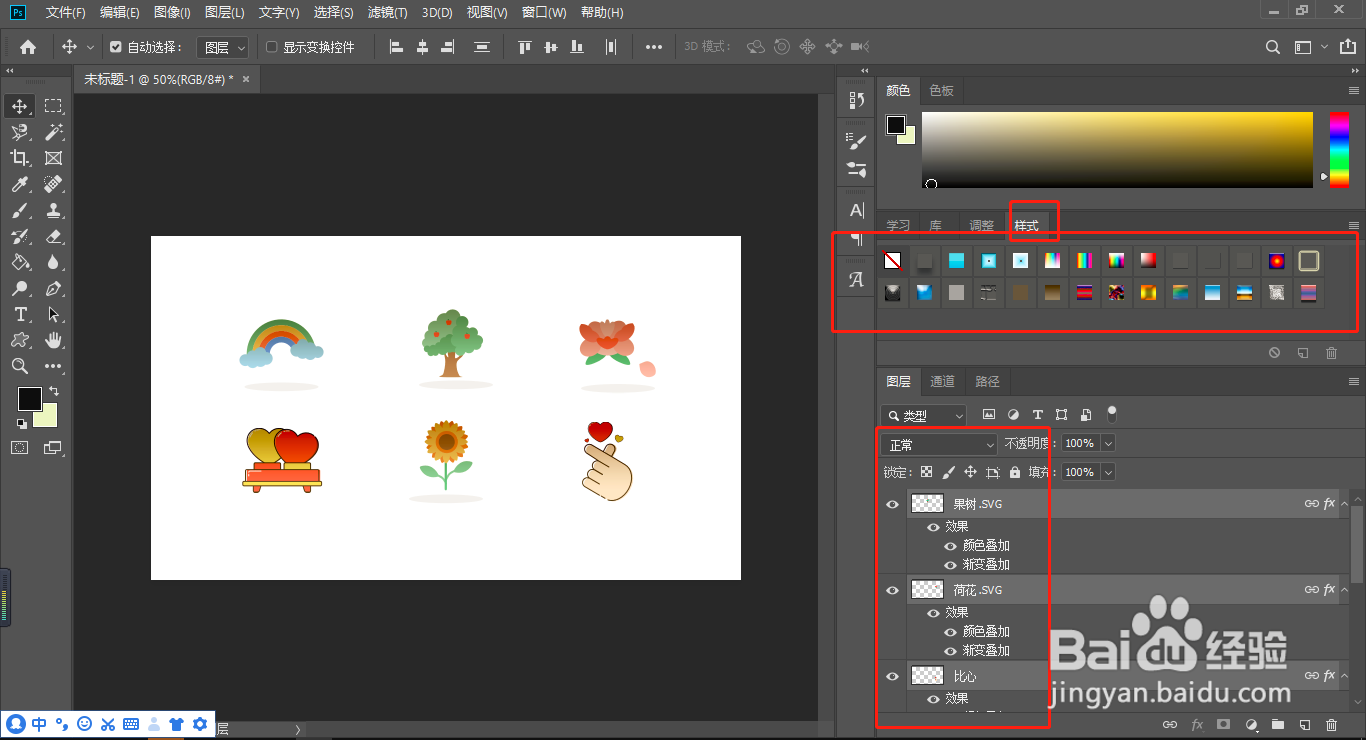Viewport: 1366px width, 740px height.
Task: Select the Zoom magnifier tool
Action: (x=20, y=367)
